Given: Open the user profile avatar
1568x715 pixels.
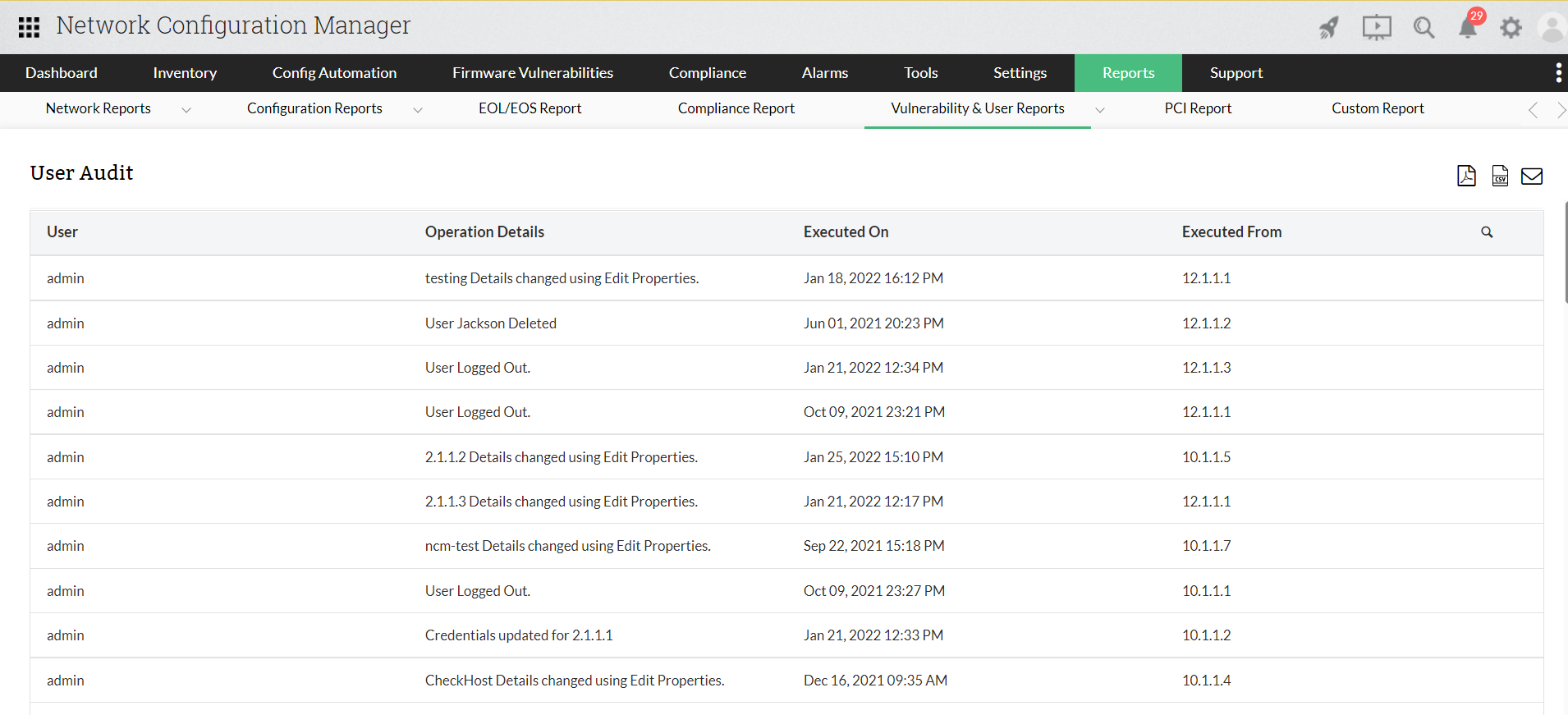Looking at the screenshot, I should pyautogui.click(x=1552, y=28).
